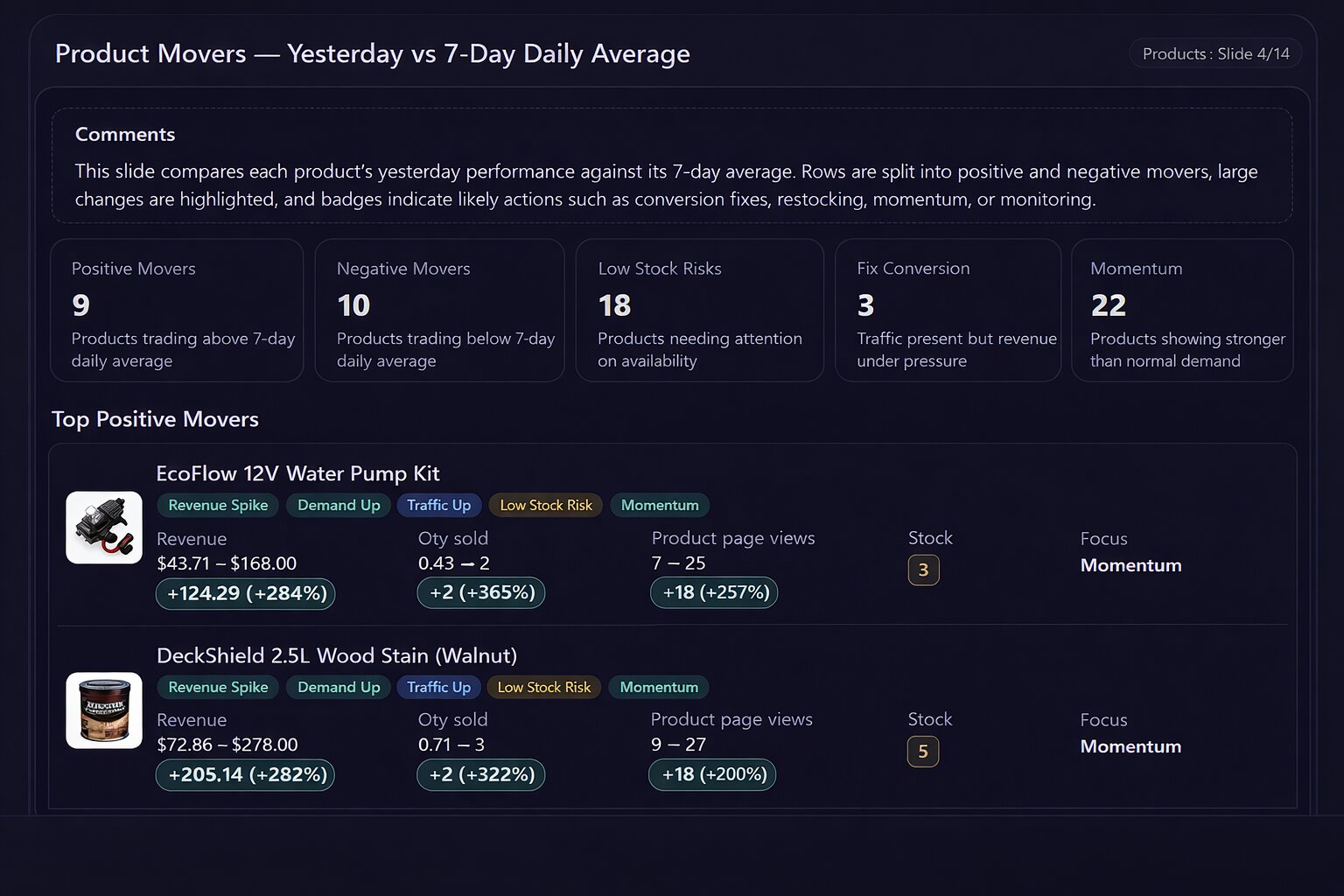
Task: Click the $43.71 – $168.00 revenue value
Action: point(227,563)
